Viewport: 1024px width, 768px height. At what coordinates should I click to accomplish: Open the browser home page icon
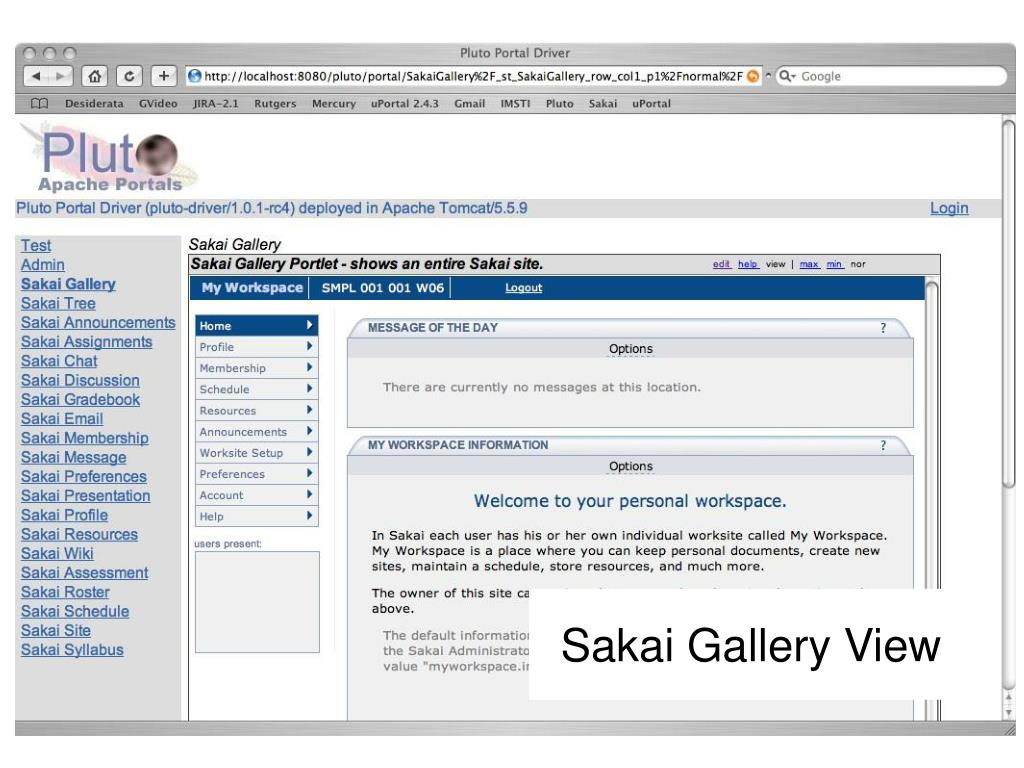point(95,76)
